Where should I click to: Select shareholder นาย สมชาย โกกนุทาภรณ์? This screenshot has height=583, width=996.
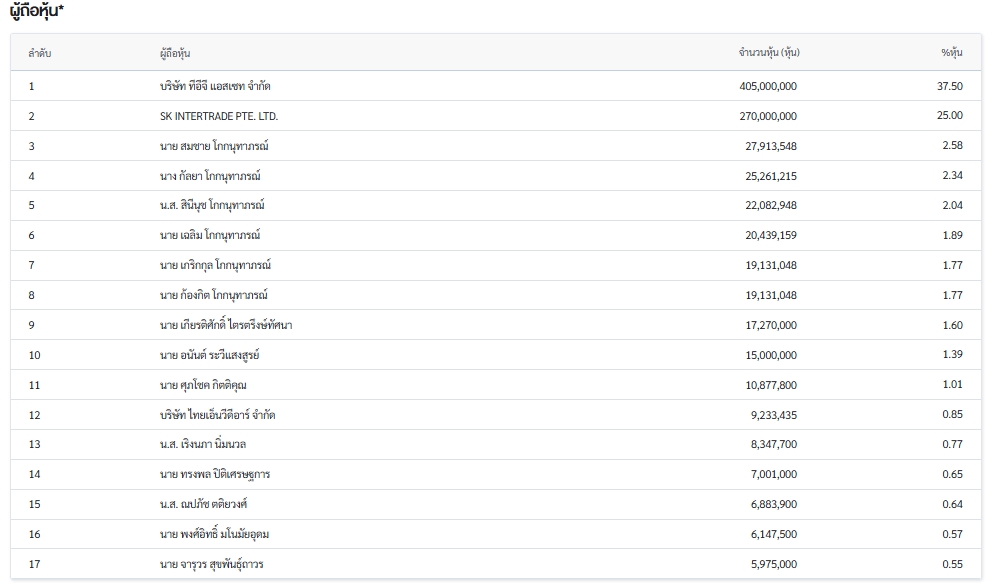tap(214, 146)
